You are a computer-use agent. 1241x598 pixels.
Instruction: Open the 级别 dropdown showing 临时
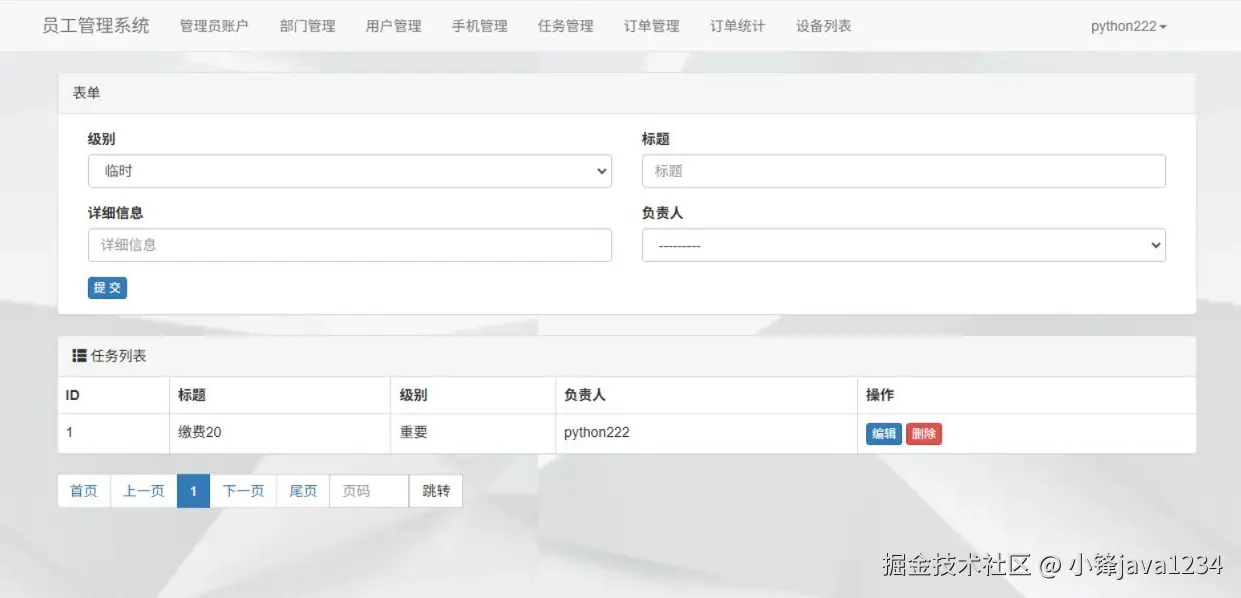(x=350, y=171)
